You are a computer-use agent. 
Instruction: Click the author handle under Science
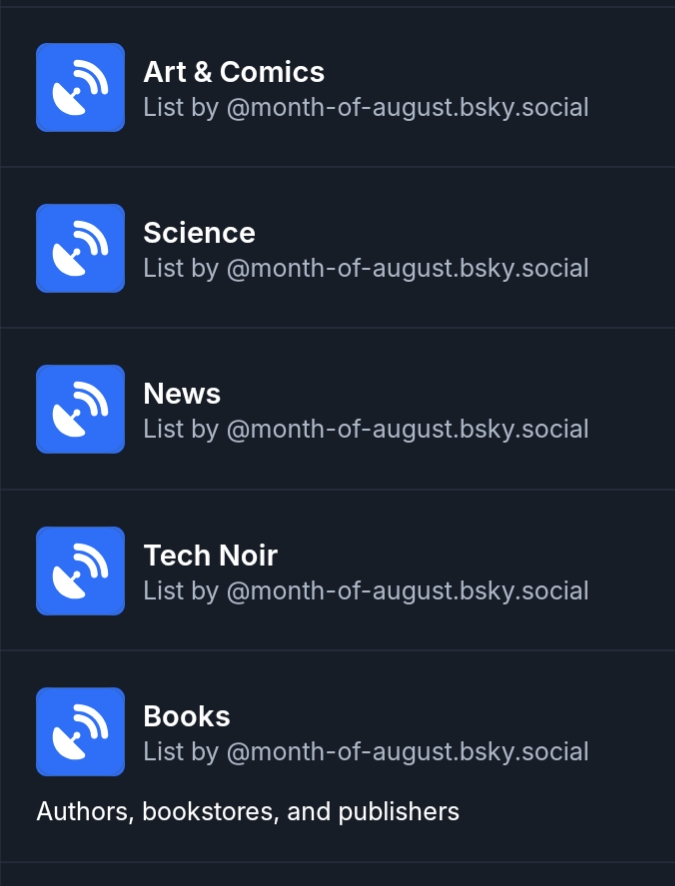407,268
